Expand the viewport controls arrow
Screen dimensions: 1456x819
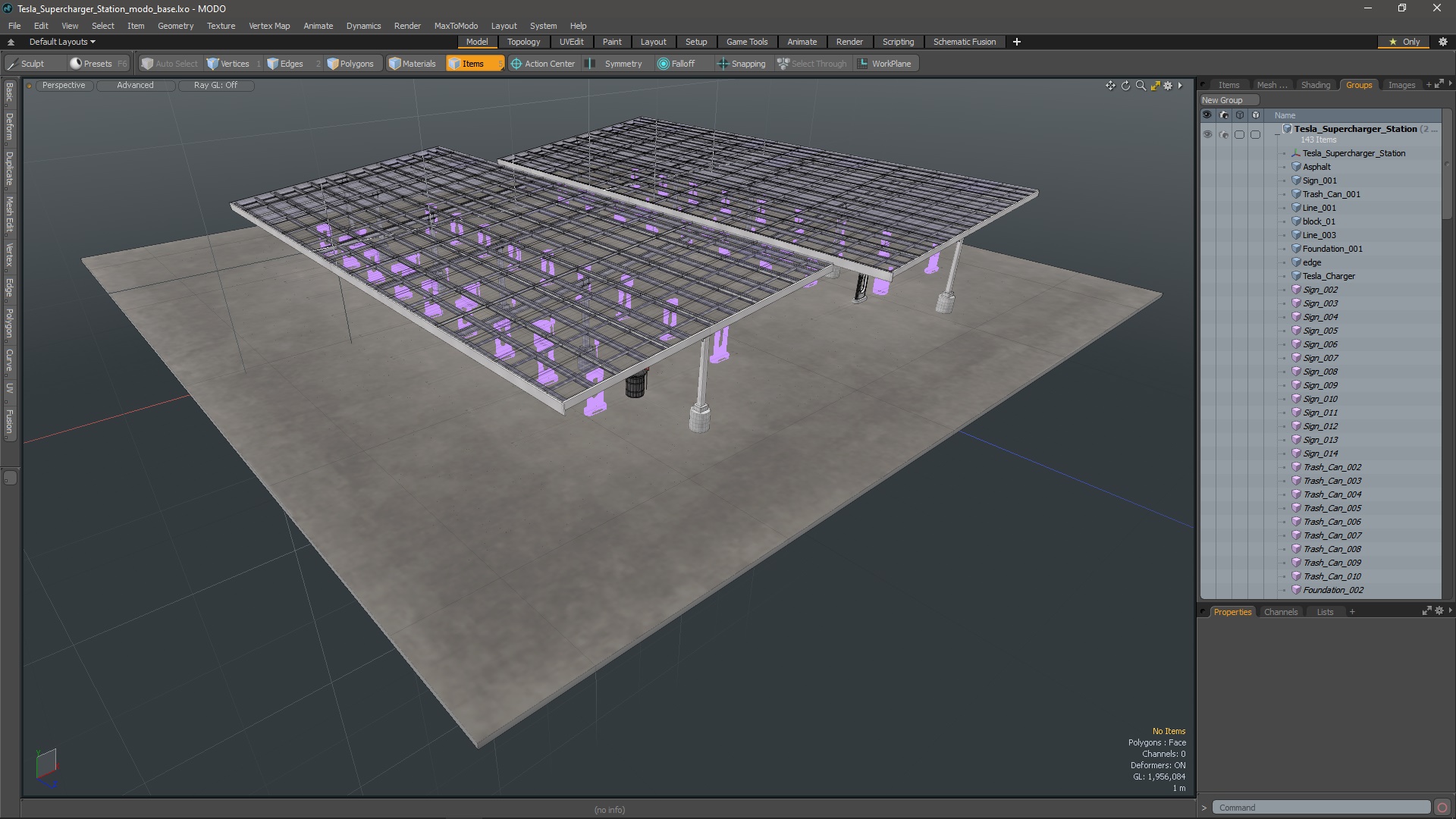1180,86
